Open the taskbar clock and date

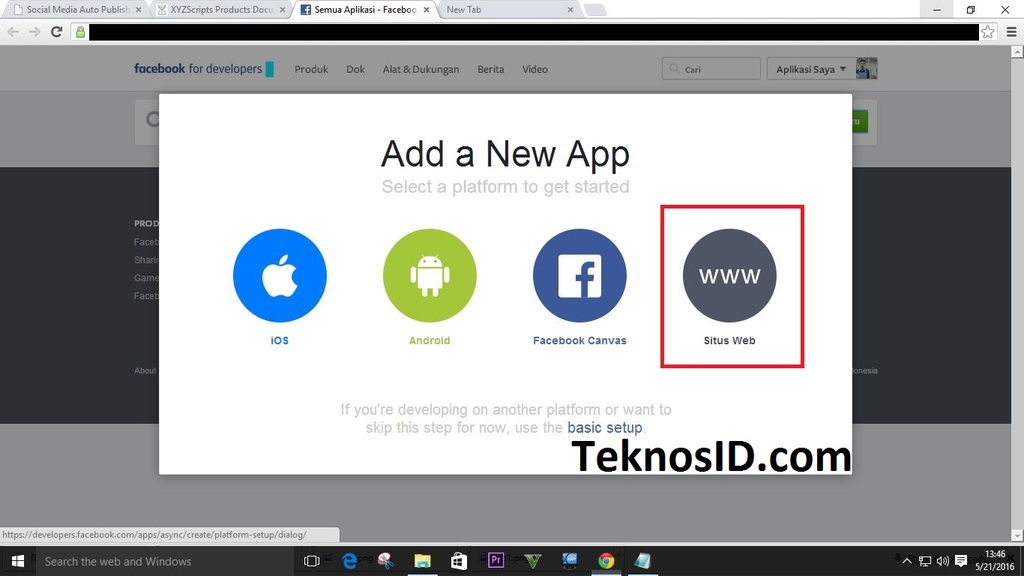[995, 561]
